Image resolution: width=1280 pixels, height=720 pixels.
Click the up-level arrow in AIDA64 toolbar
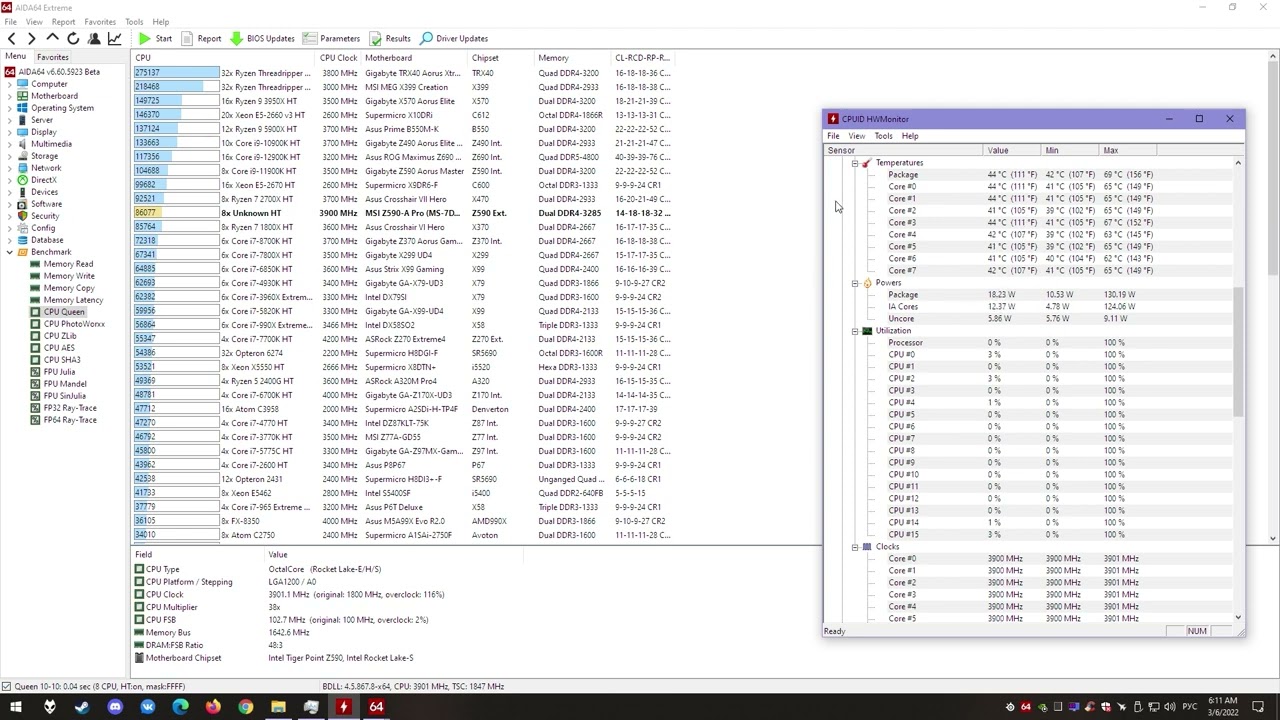[x=53, y=38]
